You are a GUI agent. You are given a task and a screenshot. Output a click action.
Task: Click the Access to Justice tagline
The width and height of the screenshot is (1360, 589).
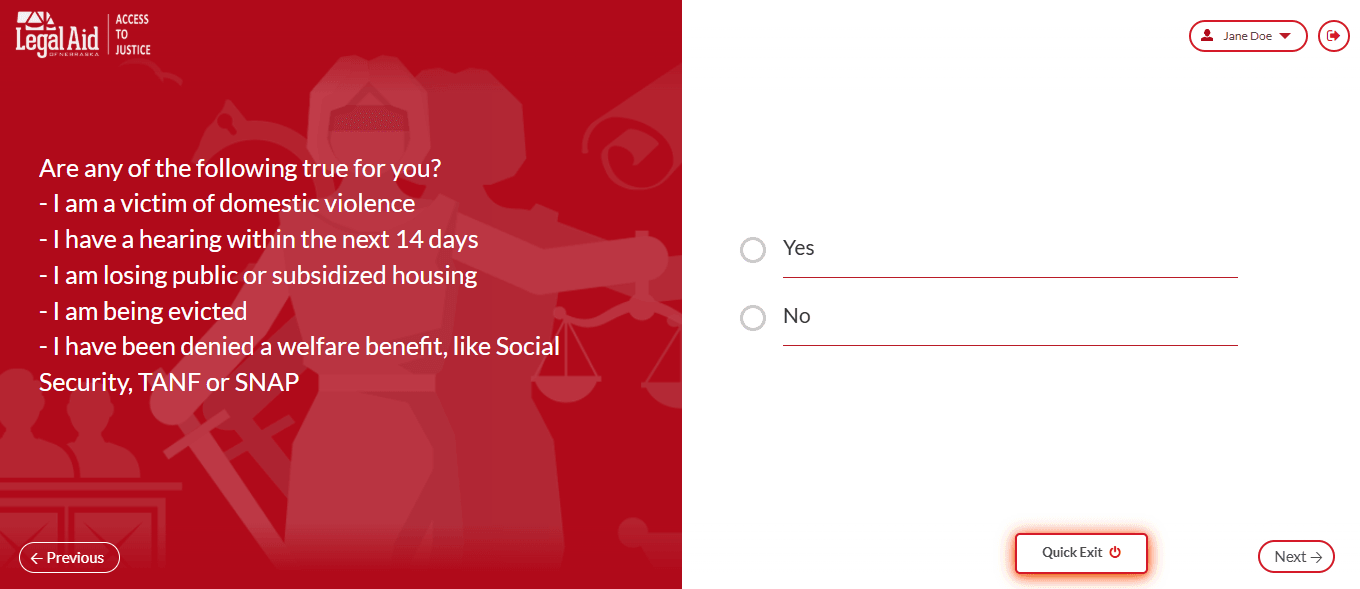[133, 35]
